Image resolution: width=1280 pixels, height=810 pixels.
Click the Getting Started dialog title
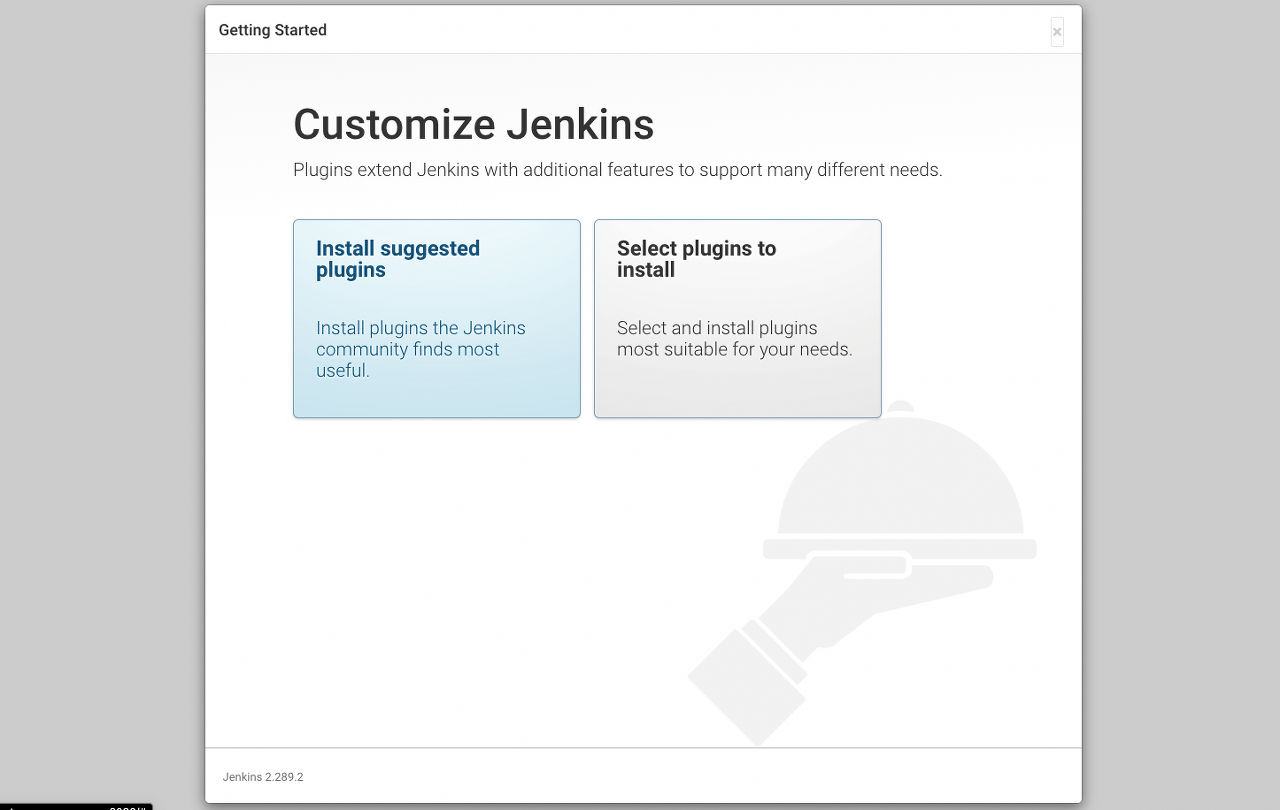tap(273, 30)
